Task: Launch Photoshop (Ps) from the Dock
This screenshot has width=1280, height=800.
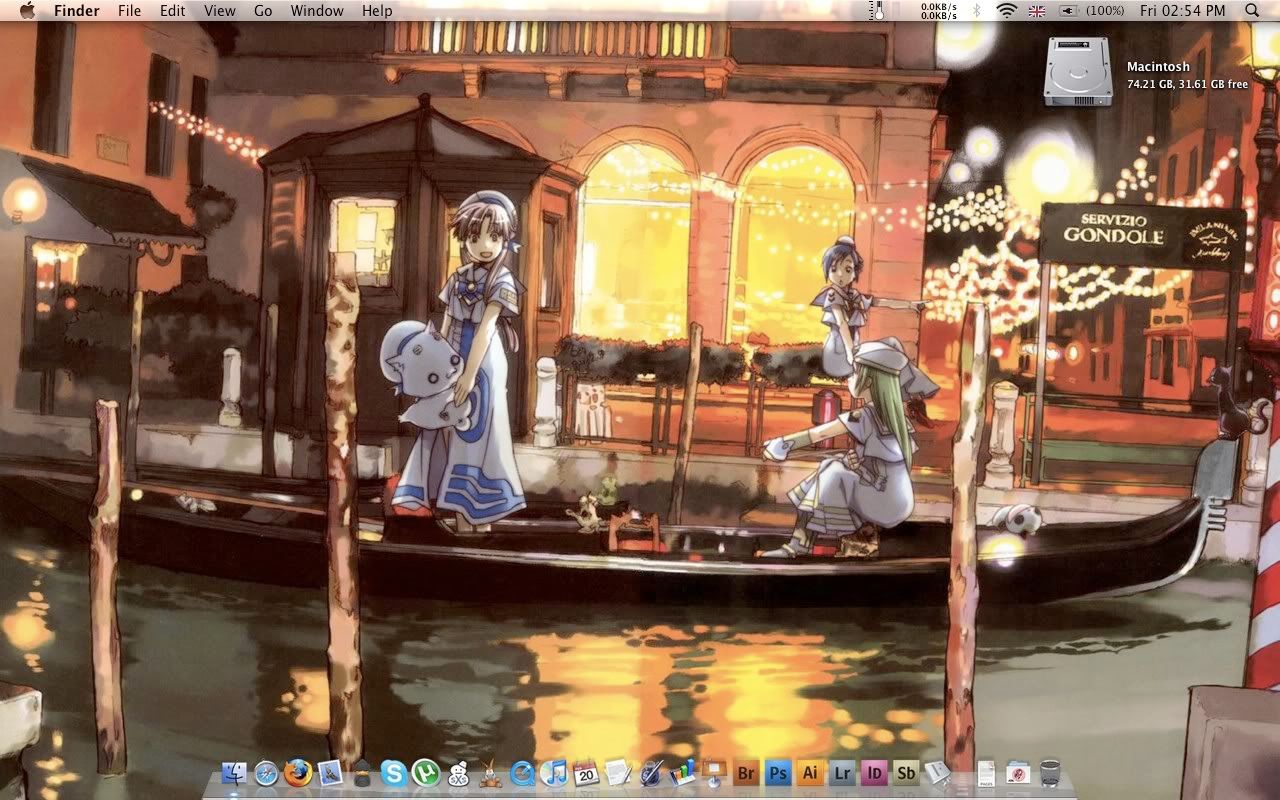Action: point(778,773)
